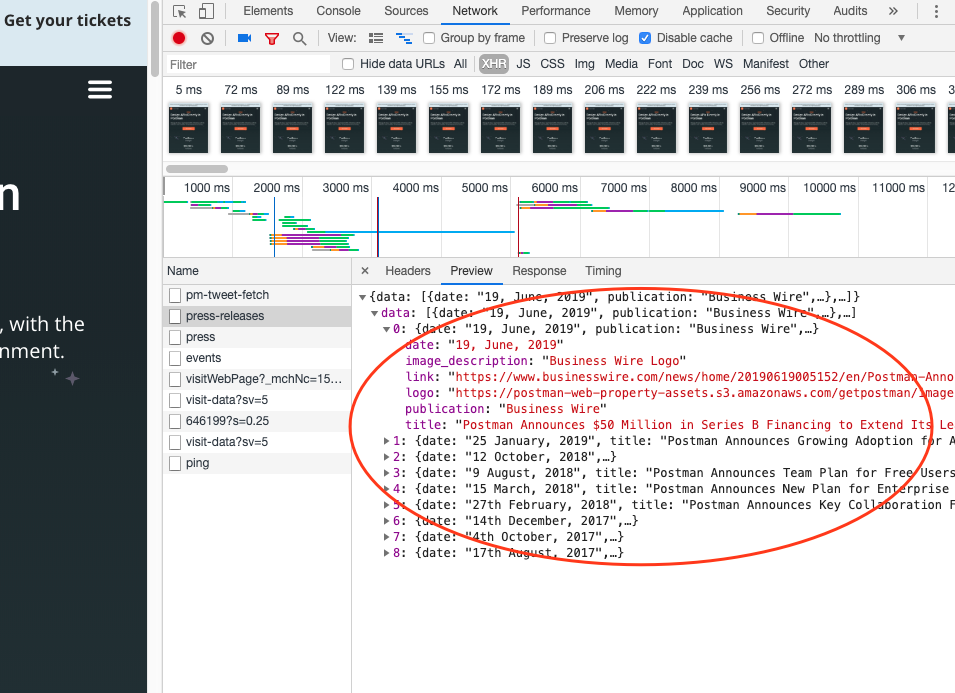
Task: Toggle the waterfall overview view icon
Action: pos(403,38)
